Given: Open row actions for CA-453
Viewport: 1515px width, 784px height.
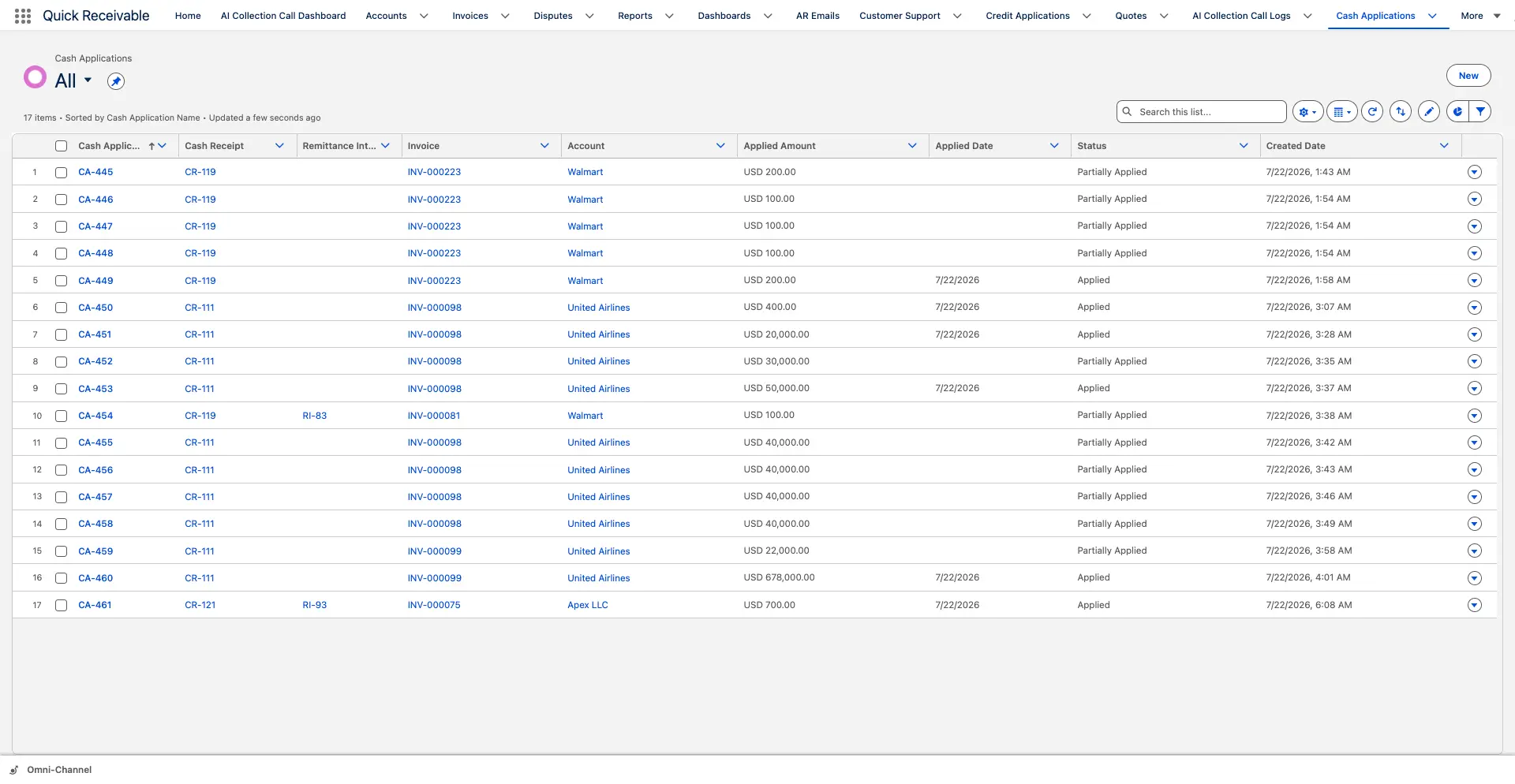Looking at the screenshot, I should 1474,389.
